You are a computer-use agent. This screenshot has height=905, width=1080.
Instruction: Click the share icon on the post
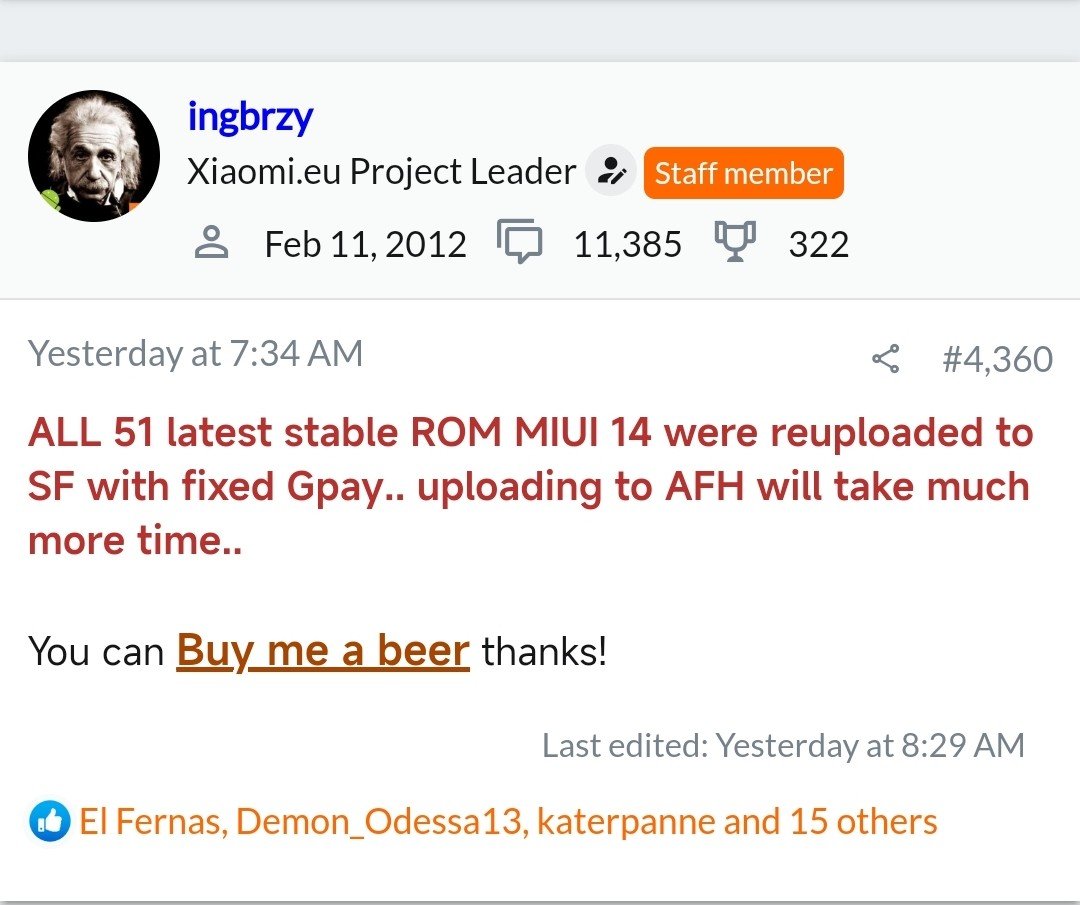(x=885, y=358)
